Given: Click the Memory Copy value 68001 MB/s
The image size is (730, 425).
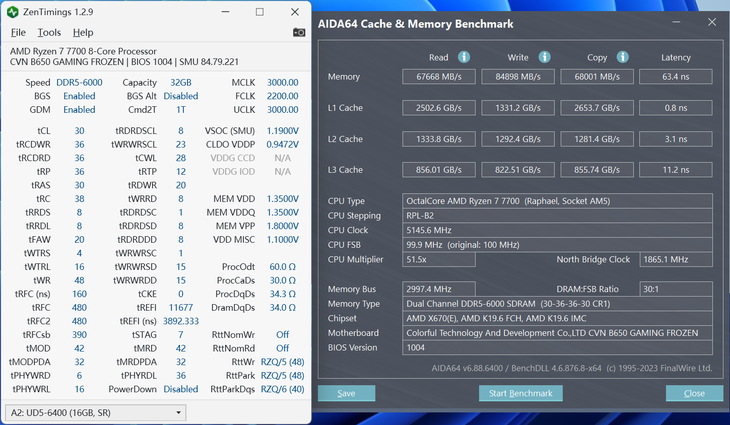Looking at the screenshot, I should (597, 77).
